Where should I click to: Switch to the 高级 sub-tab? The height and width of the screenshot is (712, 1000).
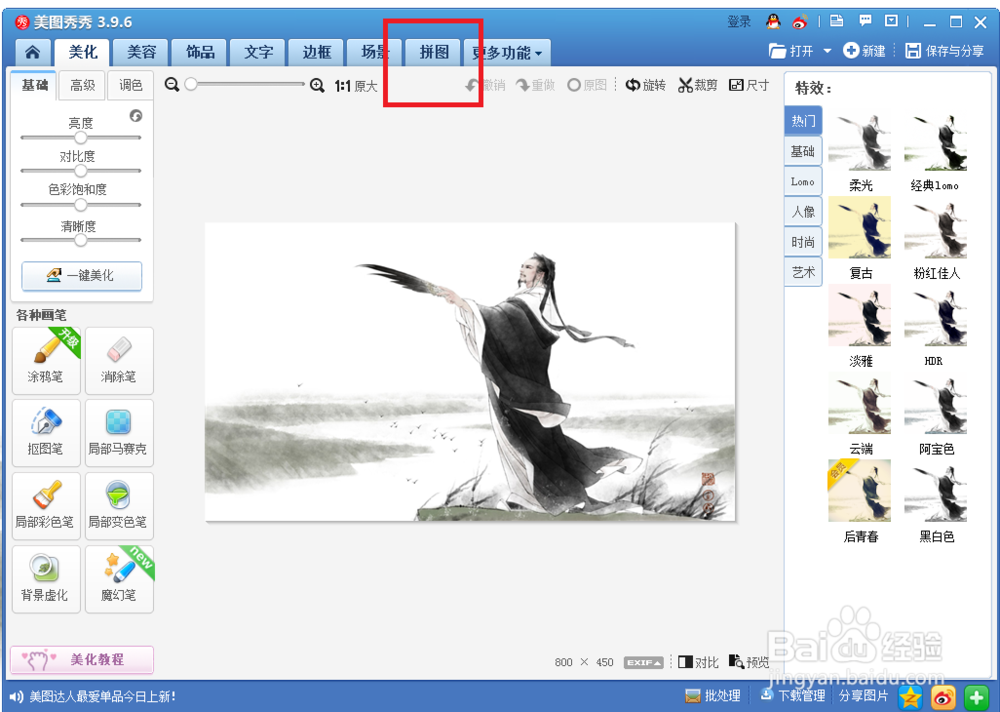click(x=82, y=85)
